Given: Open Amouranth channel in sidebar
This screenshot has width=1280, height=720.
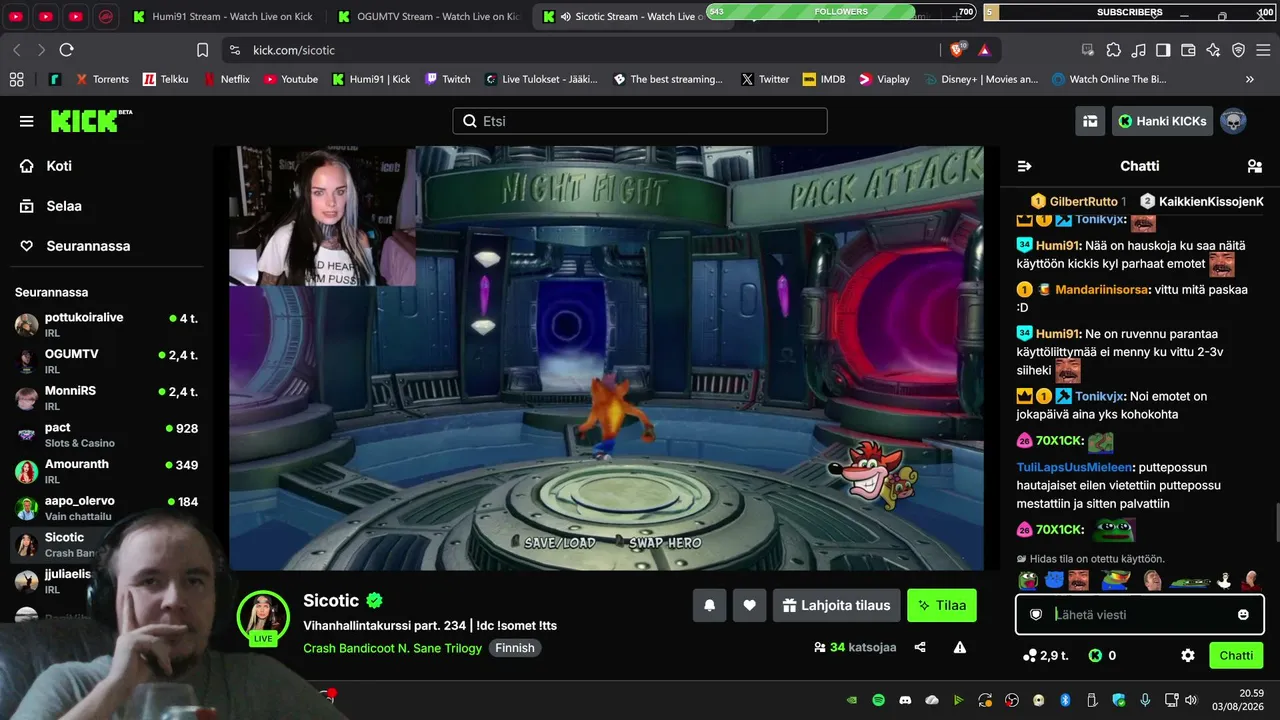Looking at the screenshot, I should pos(107,471).
